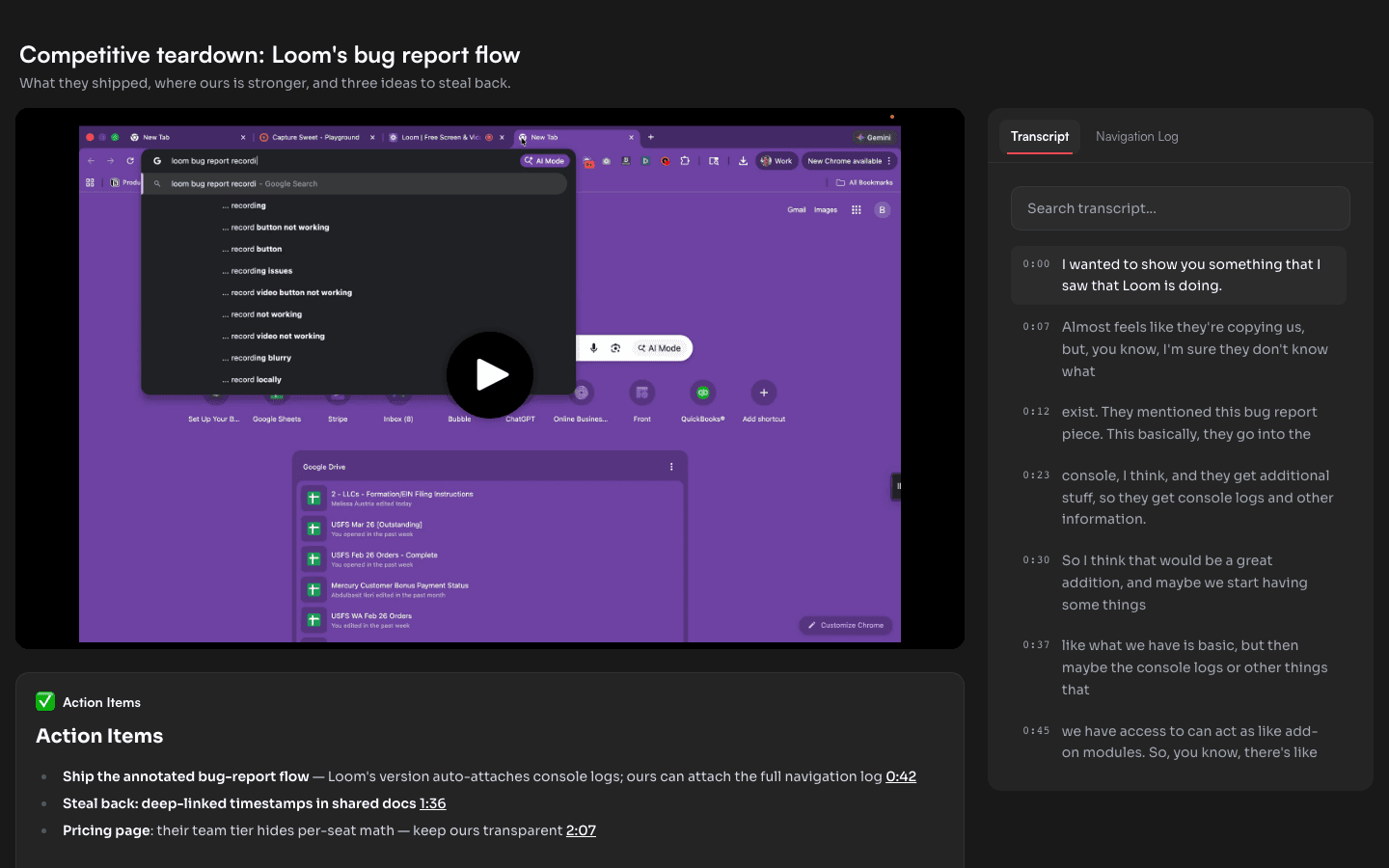
Task: Click the green Action Items checkmark icon
Action: [x=45, y=701]
